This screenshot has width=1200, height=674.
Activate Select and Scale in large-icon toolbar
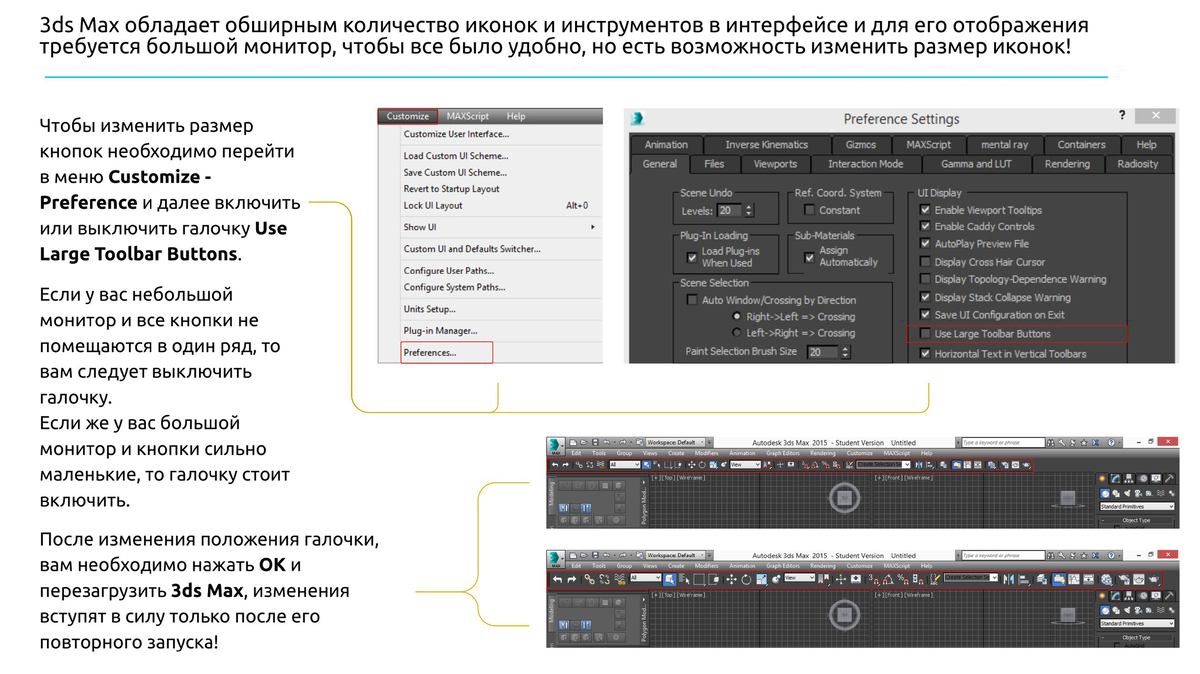762,579
